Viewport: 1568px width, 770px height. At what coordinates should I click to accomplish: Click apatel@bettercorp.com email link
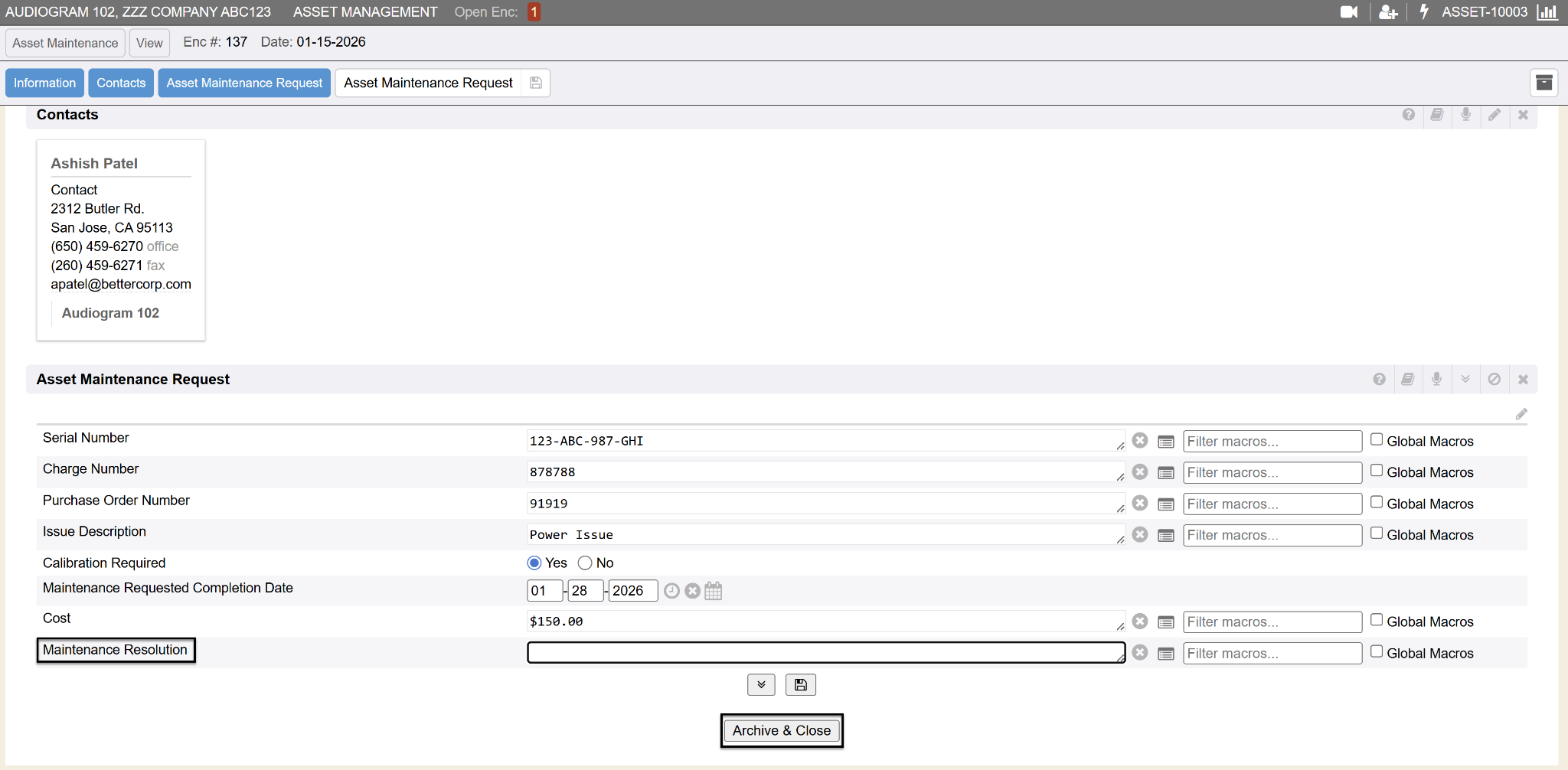point(121,284)
